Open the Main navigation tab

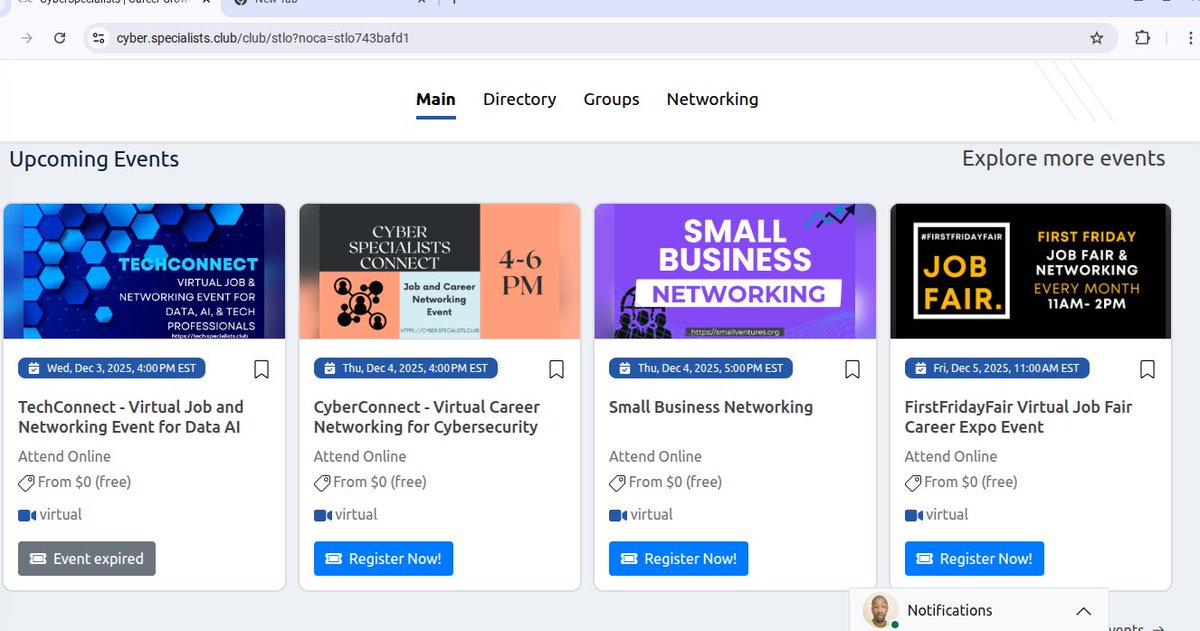436,99
